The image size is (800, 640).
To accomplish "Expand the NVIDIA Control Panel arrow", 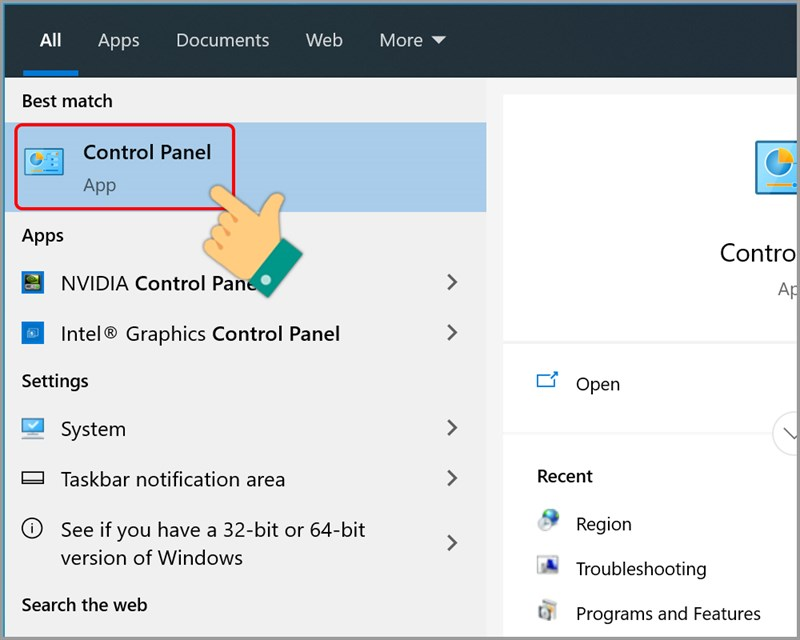I will (452, 283).
